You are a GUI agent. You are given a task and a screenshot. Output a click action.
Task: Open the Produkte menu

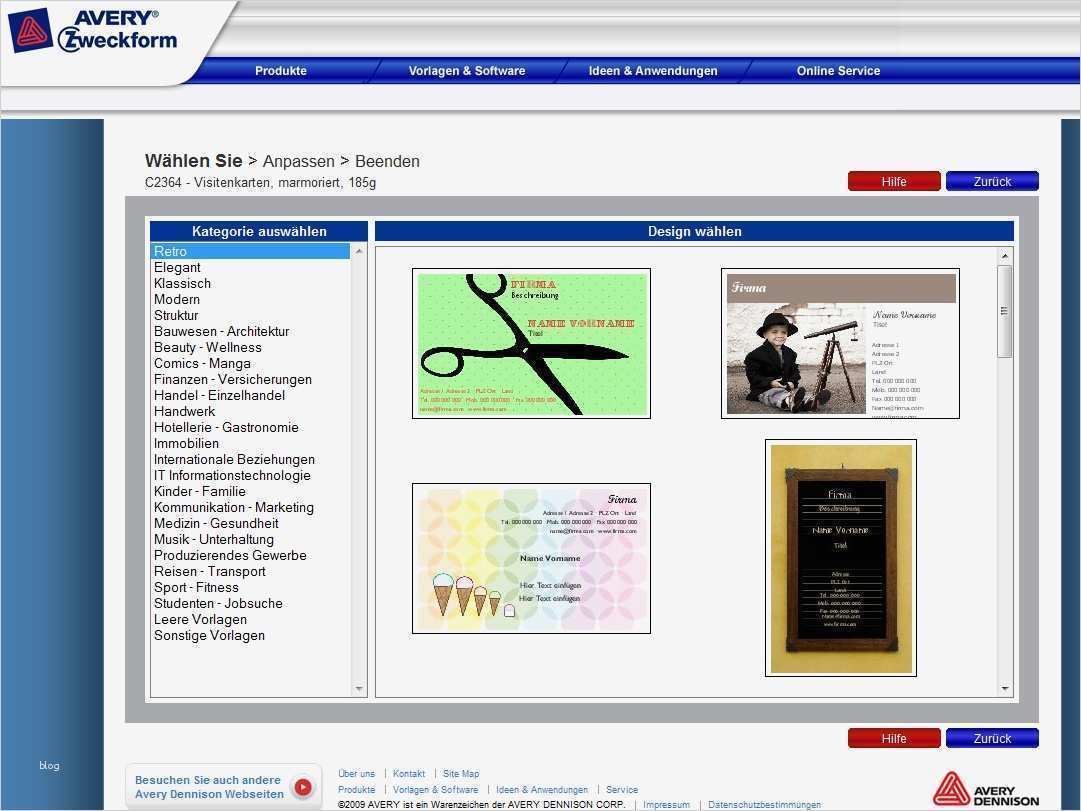click(x=281, y=70)
